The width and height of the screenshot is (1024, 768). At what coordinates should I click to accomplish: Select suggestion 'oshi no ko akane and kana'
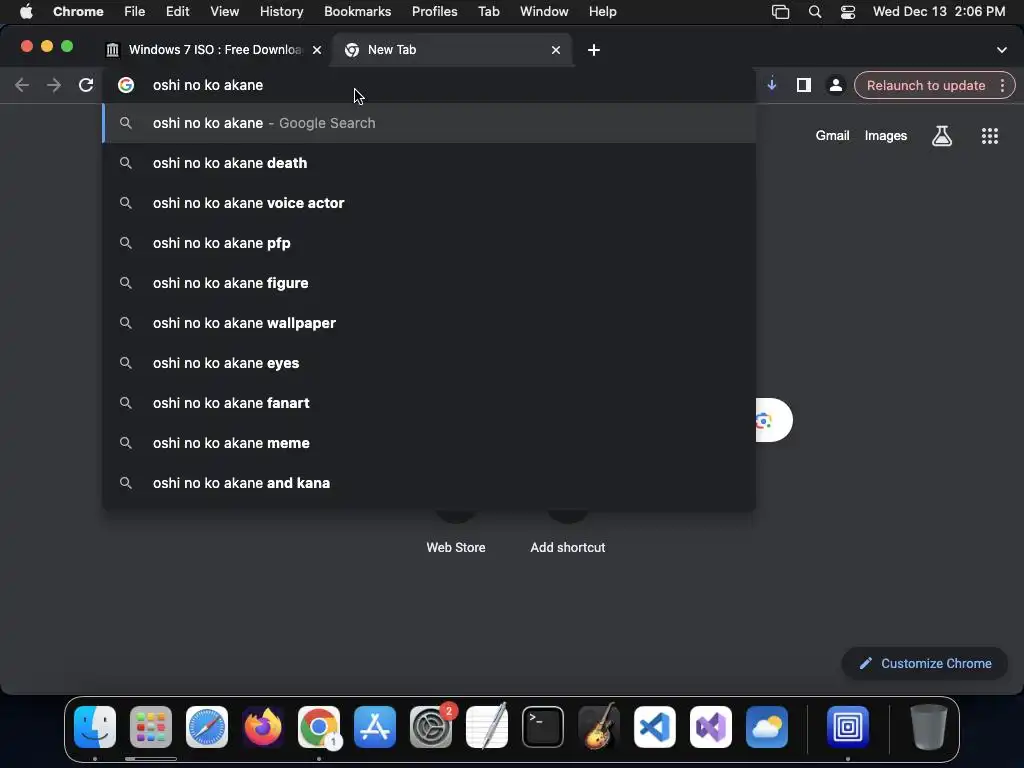pyautogui.click(x=429, y=483)
